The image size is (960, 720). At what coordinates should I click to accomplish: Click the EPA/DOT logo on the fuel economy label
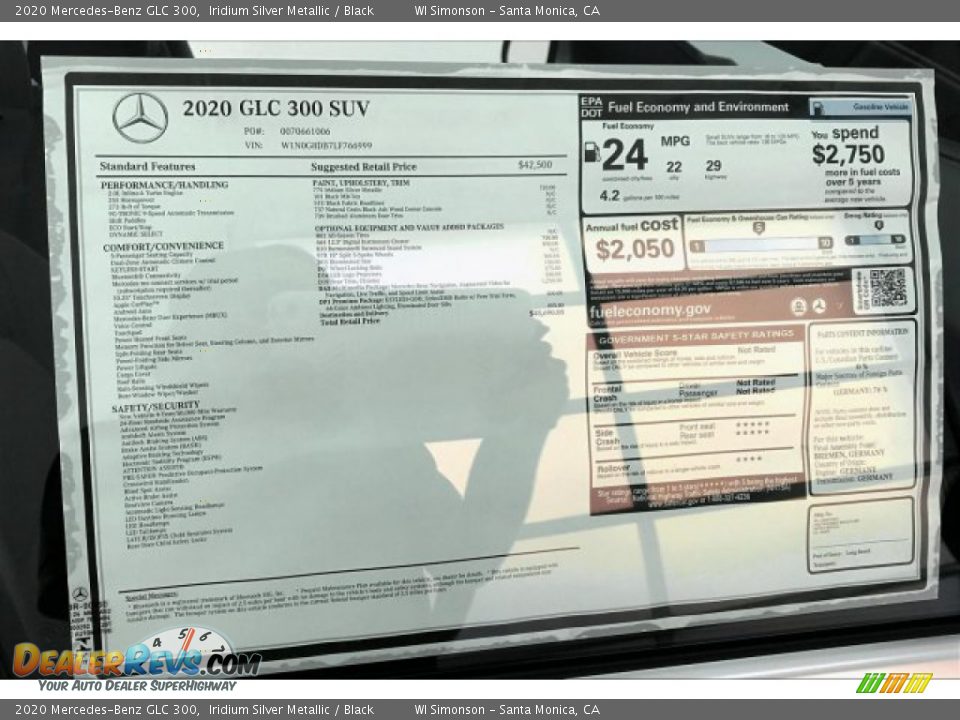[591, 106]
